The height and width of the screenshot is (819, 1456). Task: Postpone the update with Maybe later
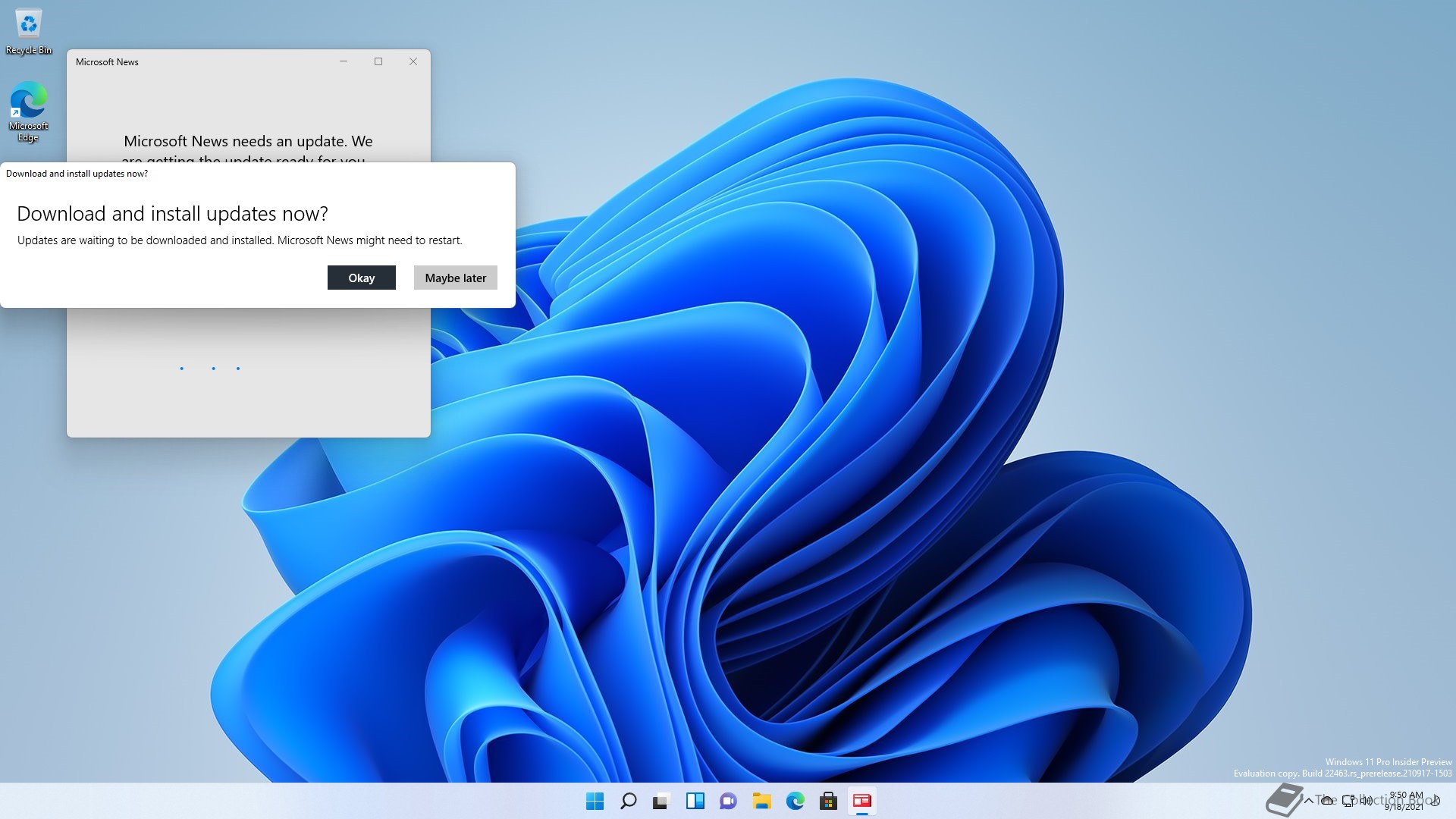[456, 278]
